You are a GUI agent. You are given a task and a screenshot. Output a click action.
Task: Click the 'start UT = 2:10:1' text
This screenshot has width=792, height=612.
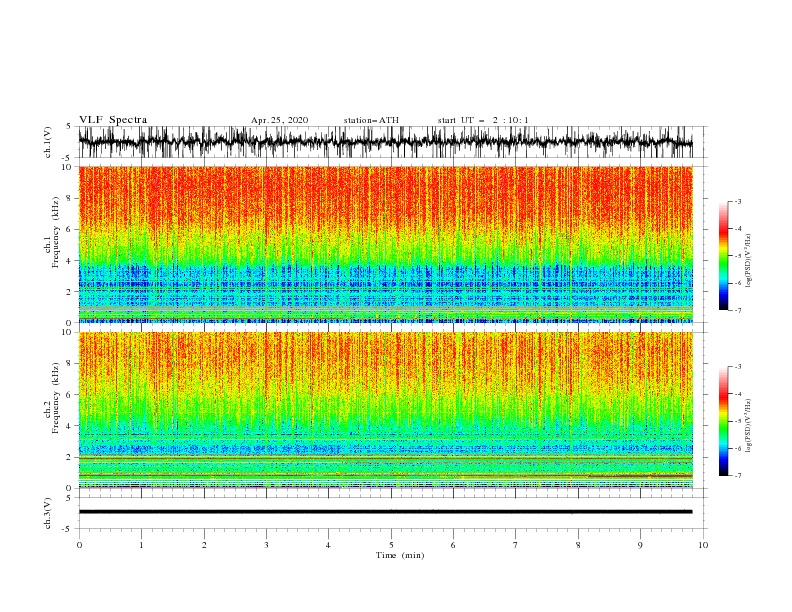(x=483, y=120)
